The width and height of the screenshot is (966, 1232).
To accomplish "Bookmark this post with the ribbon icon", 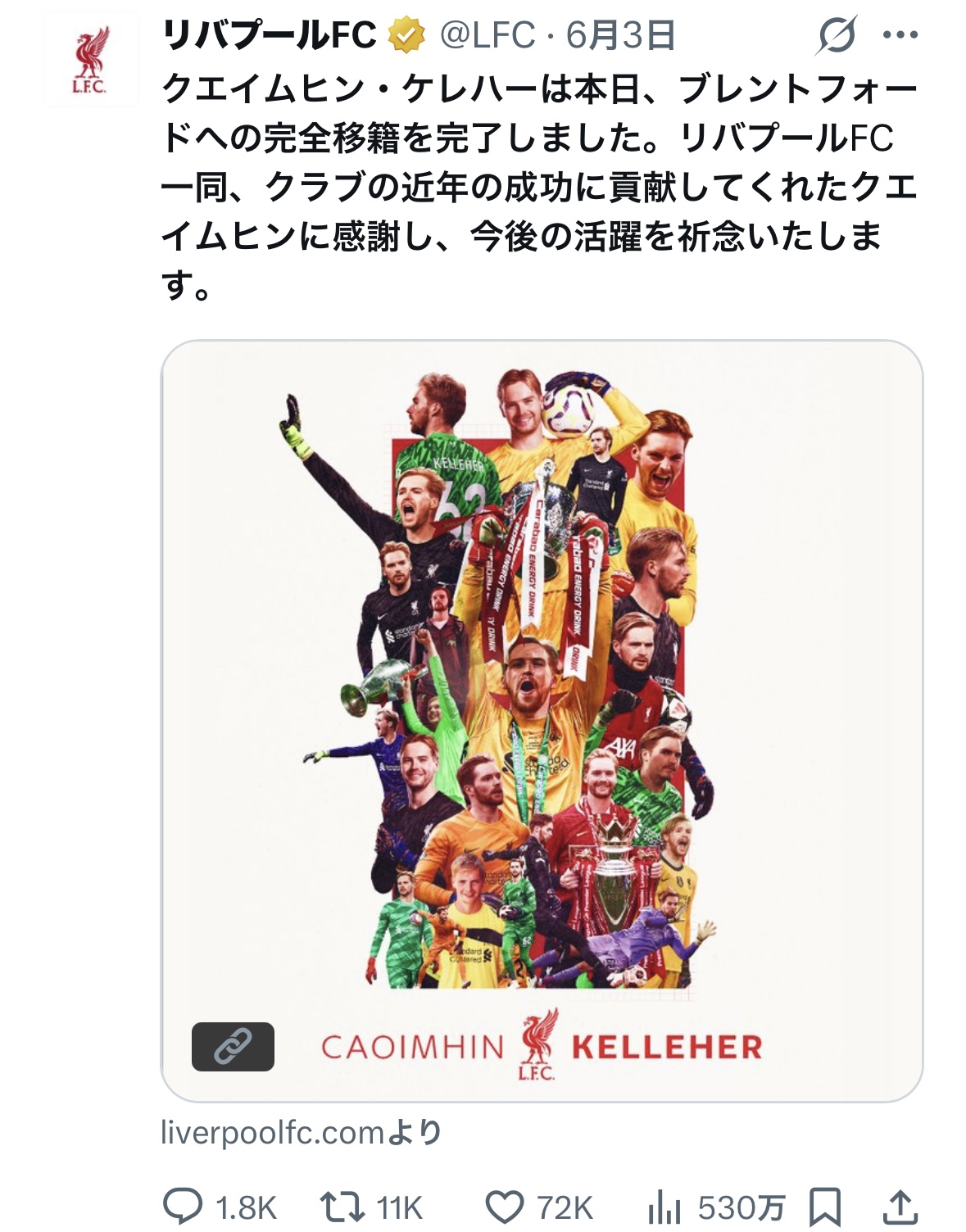I will [824, 1207].
